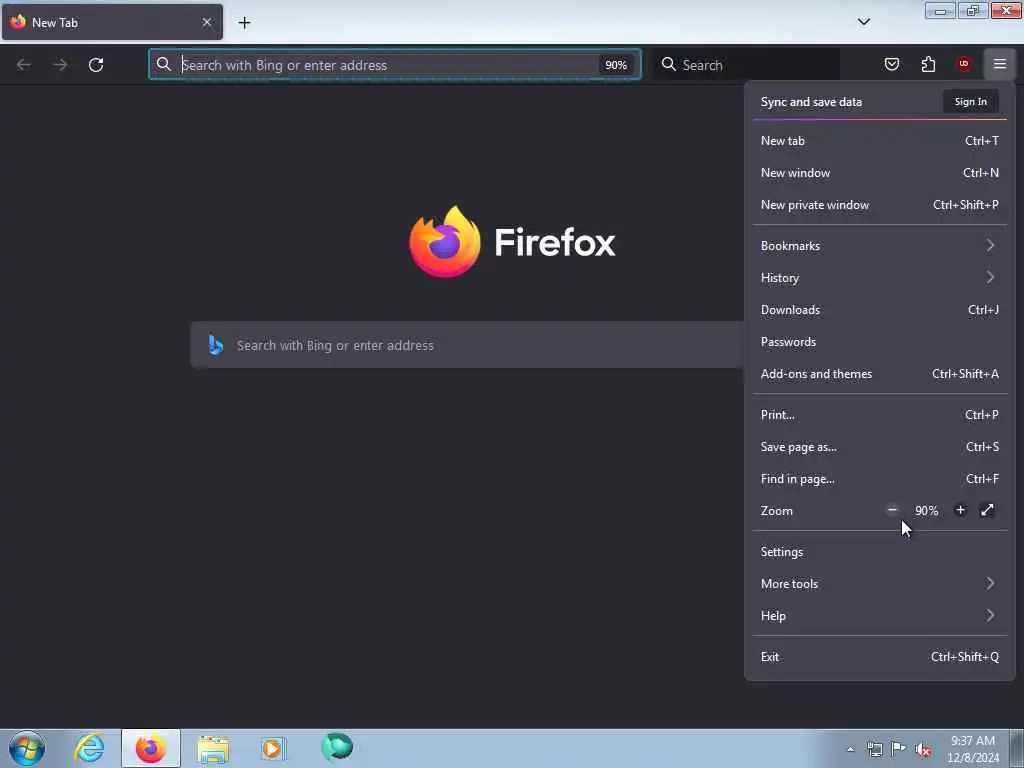This screenshot has width=1024, height=768.
Task: Increase zoom with the plus button
Action: (960, 510)
